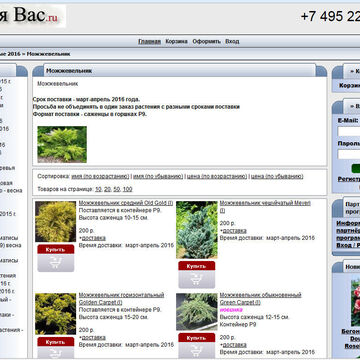Click the pink новинка label
Viewport: 360px width, 360px height.
(231, 310)
